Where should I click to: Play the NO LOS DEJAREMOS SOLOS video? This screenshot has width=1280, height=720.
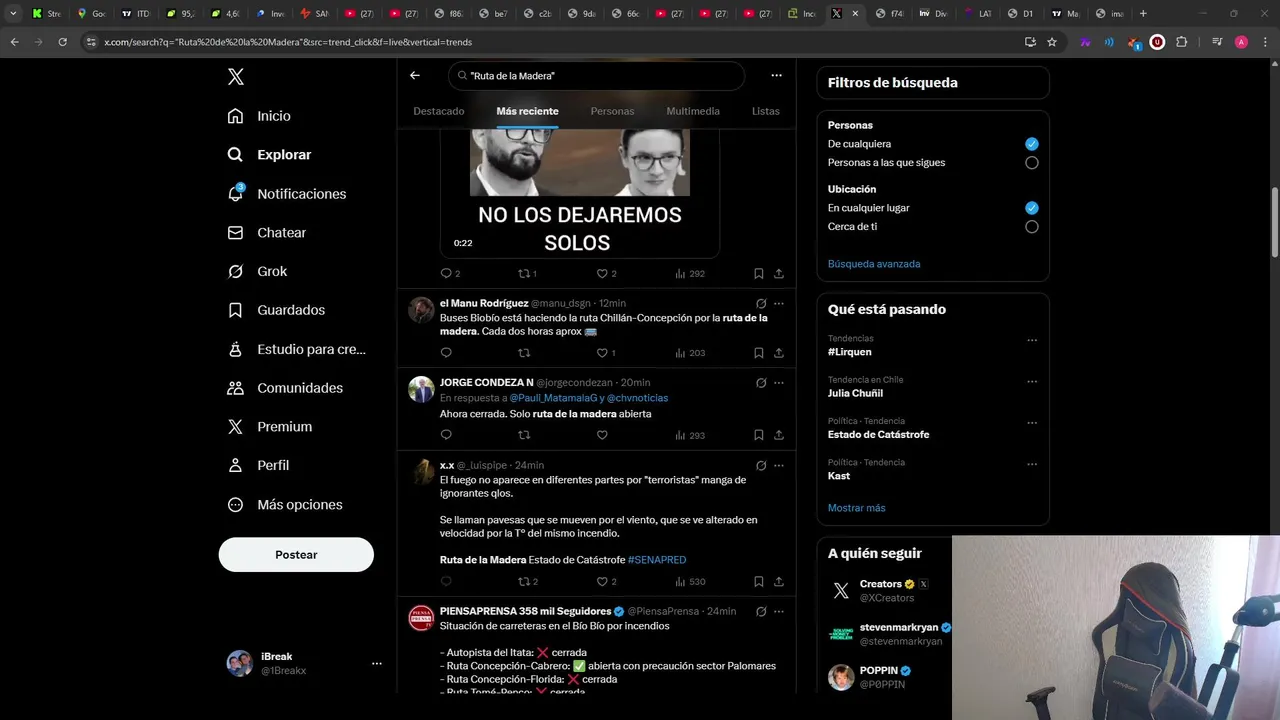click(x=580, y=192)
